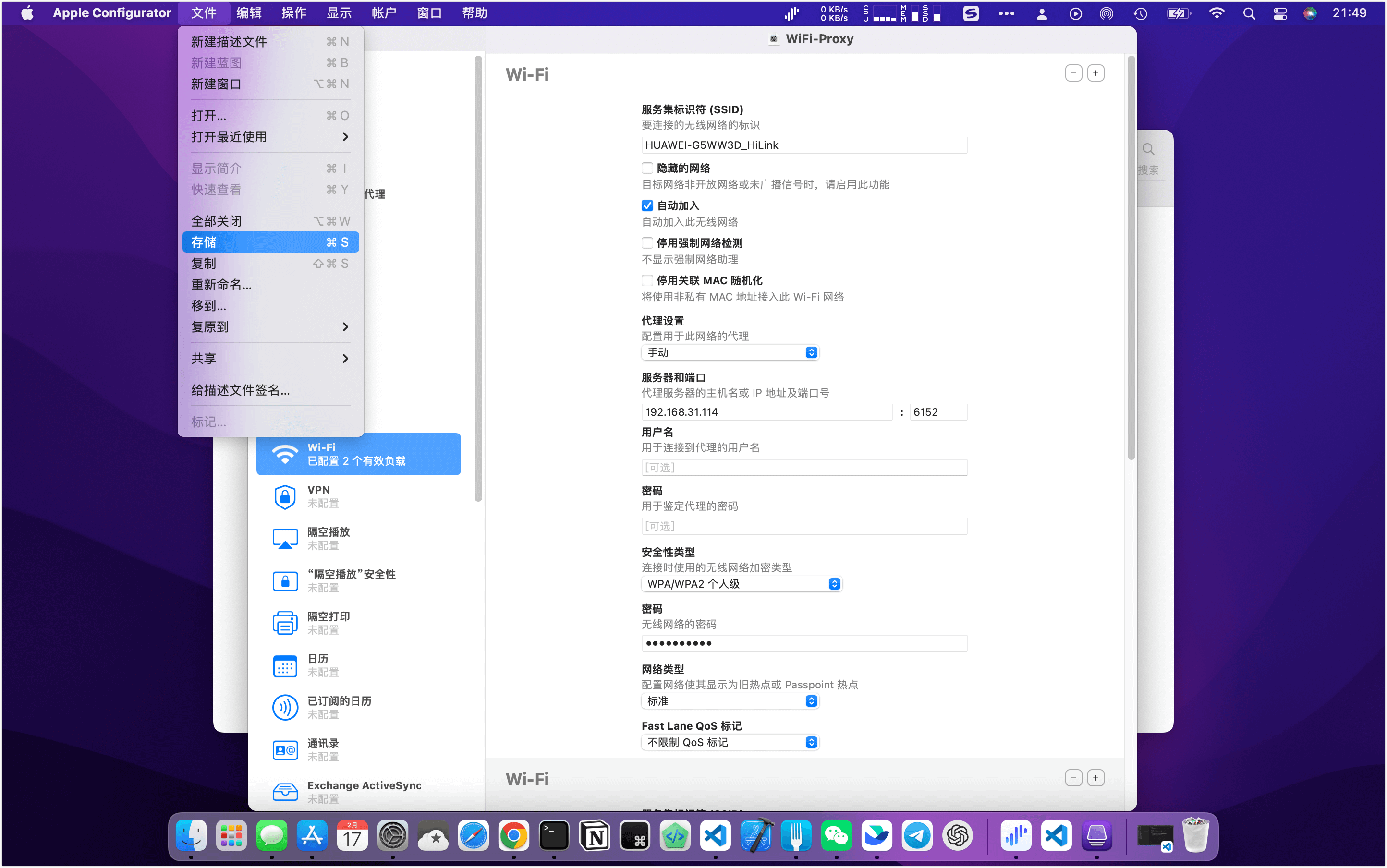Expand the Open Recent (打开最近使用) submenu
The image size is (1387, 868).
270,137
